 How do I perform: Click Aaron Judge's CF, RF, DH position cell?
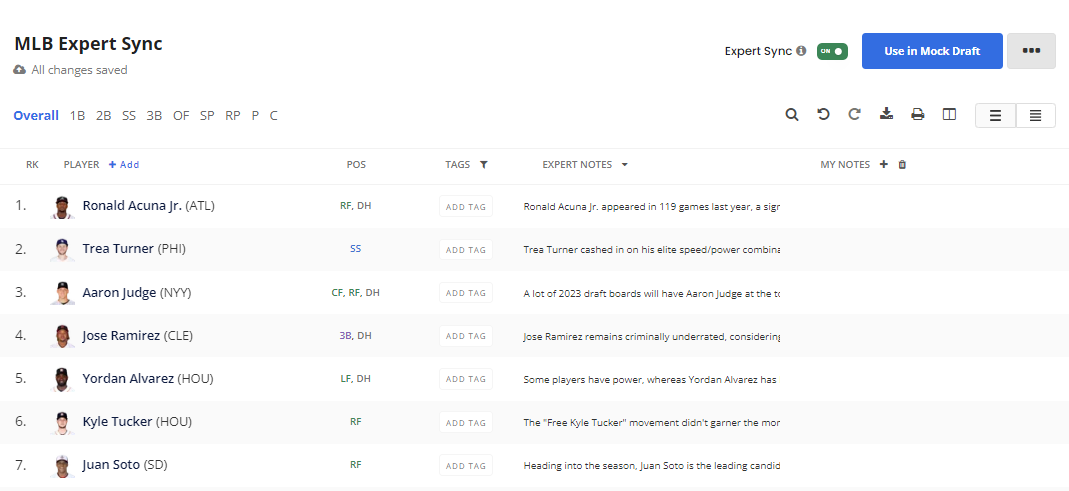tap(355, 293)
